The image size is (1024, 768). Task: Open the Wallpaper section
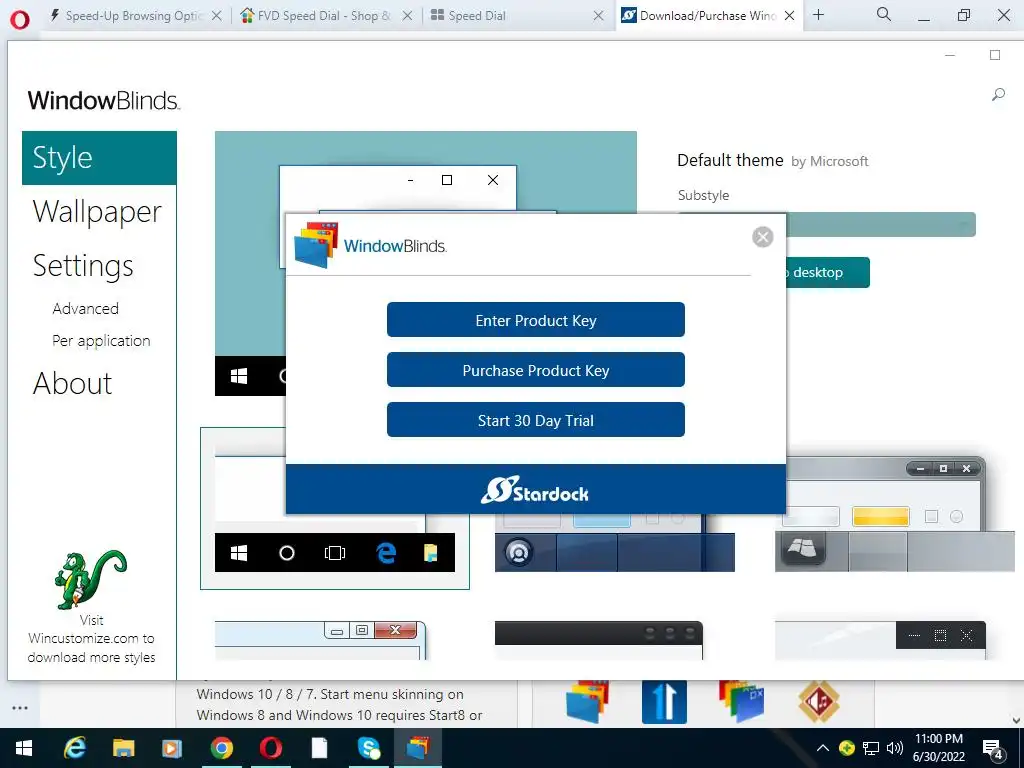coord(97,212)
